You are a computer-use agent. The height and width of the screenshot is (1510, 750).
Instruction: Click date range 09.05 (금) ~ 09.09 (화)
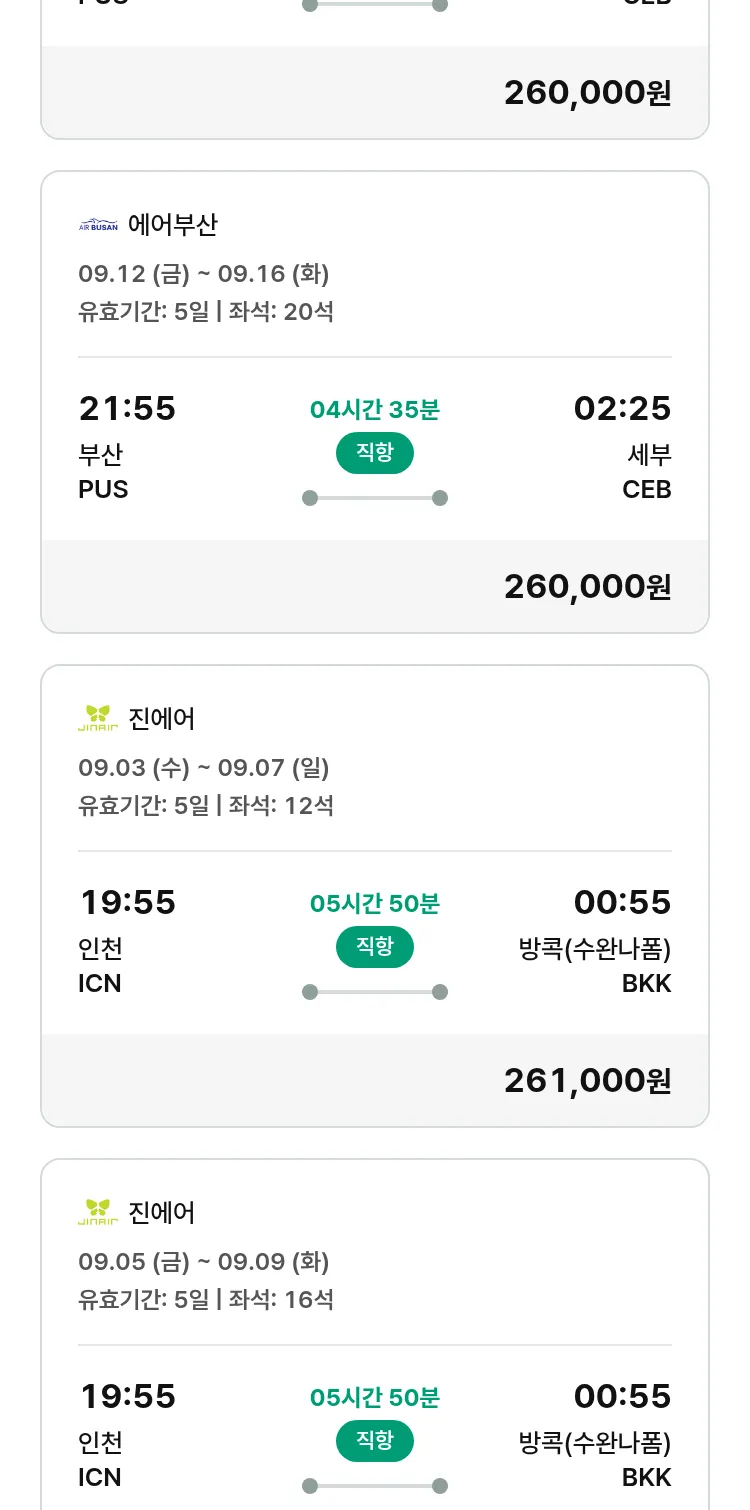tap(204, 1262)
